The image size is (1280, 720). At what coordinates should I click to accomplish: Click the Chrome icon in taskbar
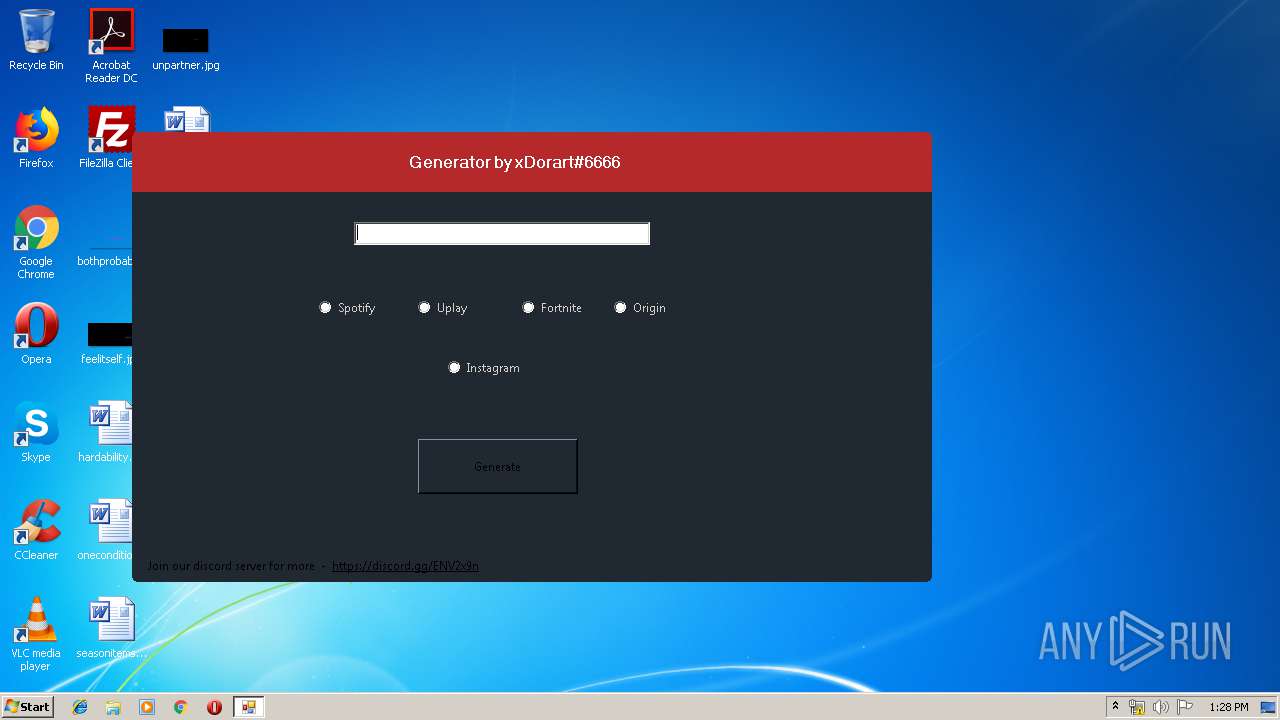pos(181,707)
